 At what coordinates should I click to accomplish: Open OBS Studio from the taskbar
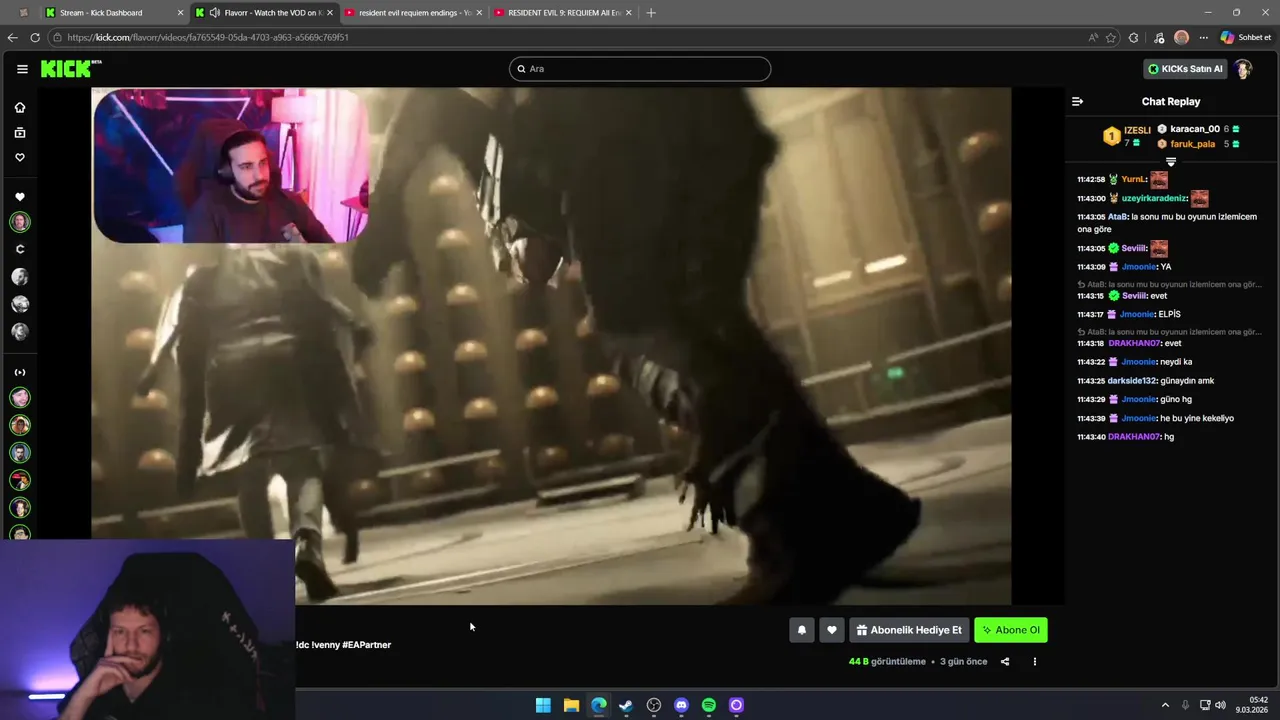coord(654,705)
